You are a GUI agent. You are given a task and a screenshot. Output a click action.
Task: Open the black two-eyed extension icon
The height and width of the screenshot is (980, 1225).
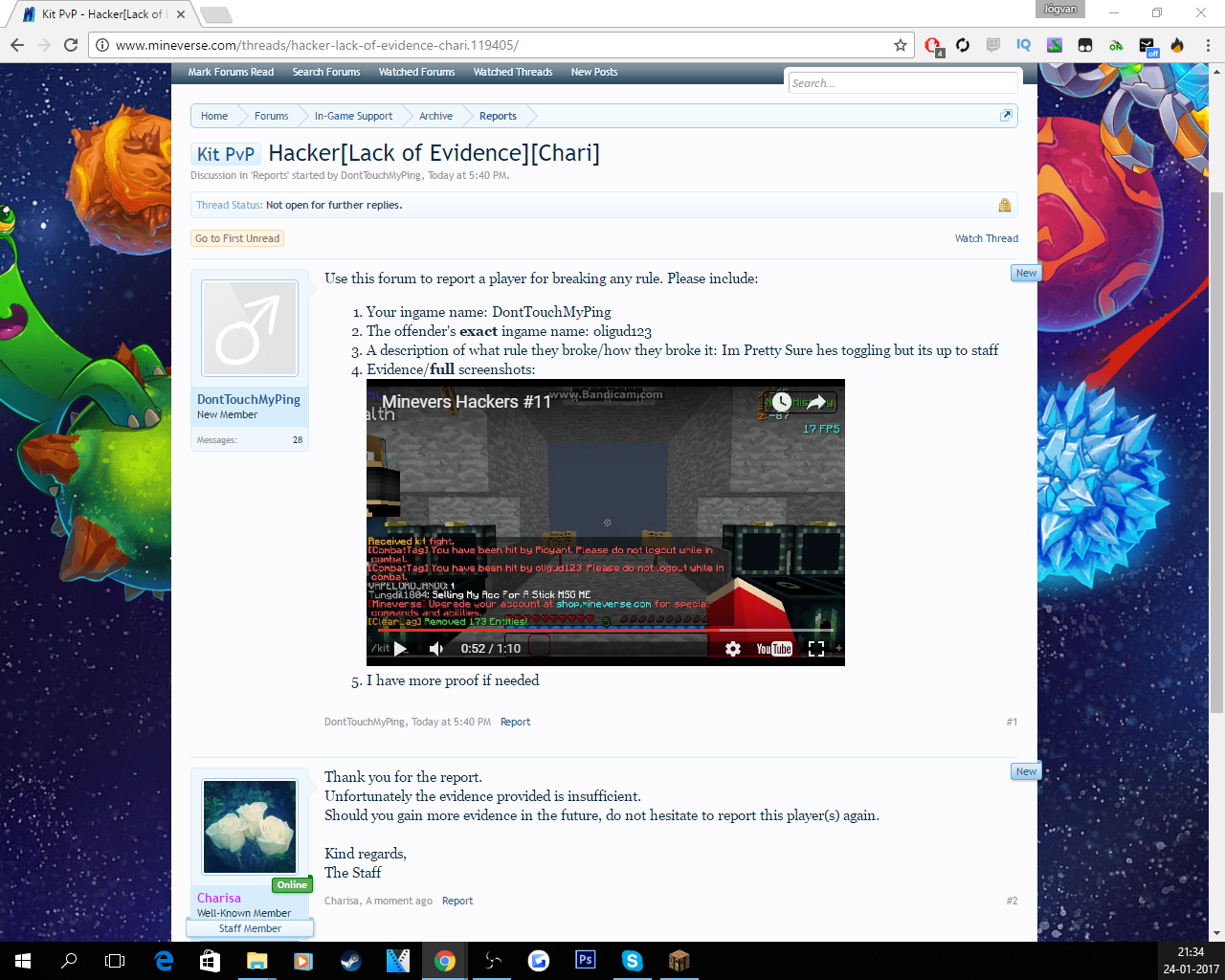(1085, 45)
